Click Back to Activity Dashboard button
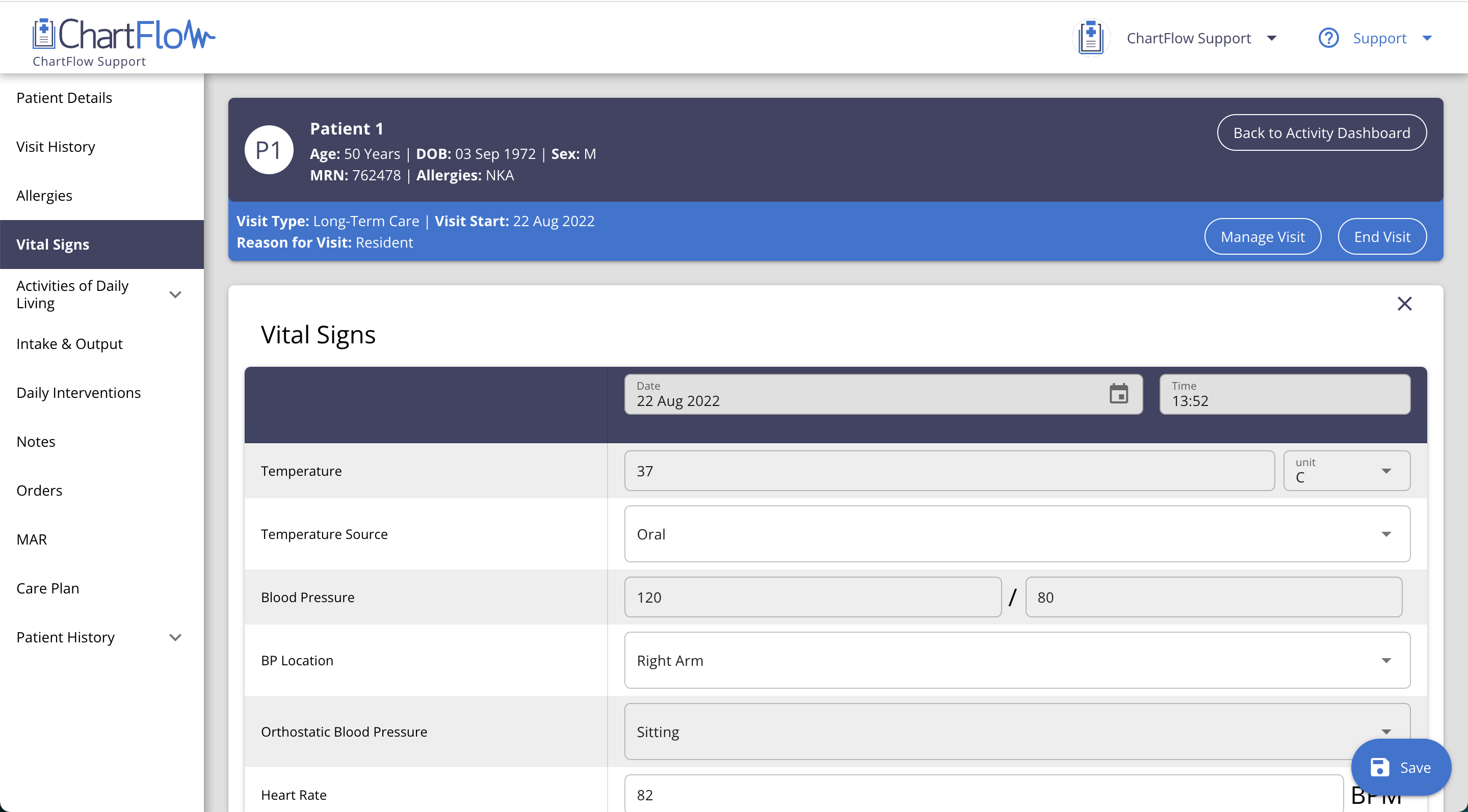This screenshot has height=812, width=1468. point(1321,132)
